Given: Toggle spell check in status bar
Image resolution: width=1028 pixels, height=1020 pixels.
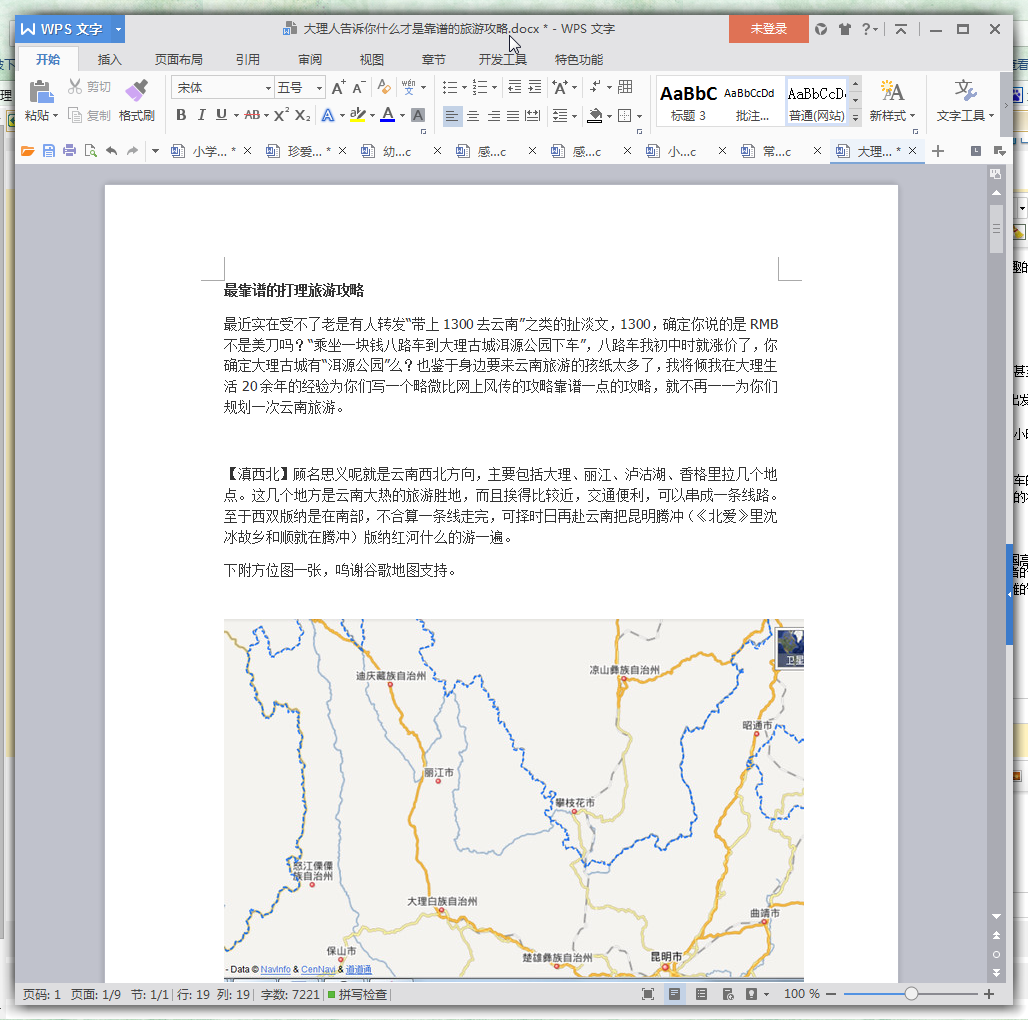Looking at the screenshot, I should click(357, 994).
